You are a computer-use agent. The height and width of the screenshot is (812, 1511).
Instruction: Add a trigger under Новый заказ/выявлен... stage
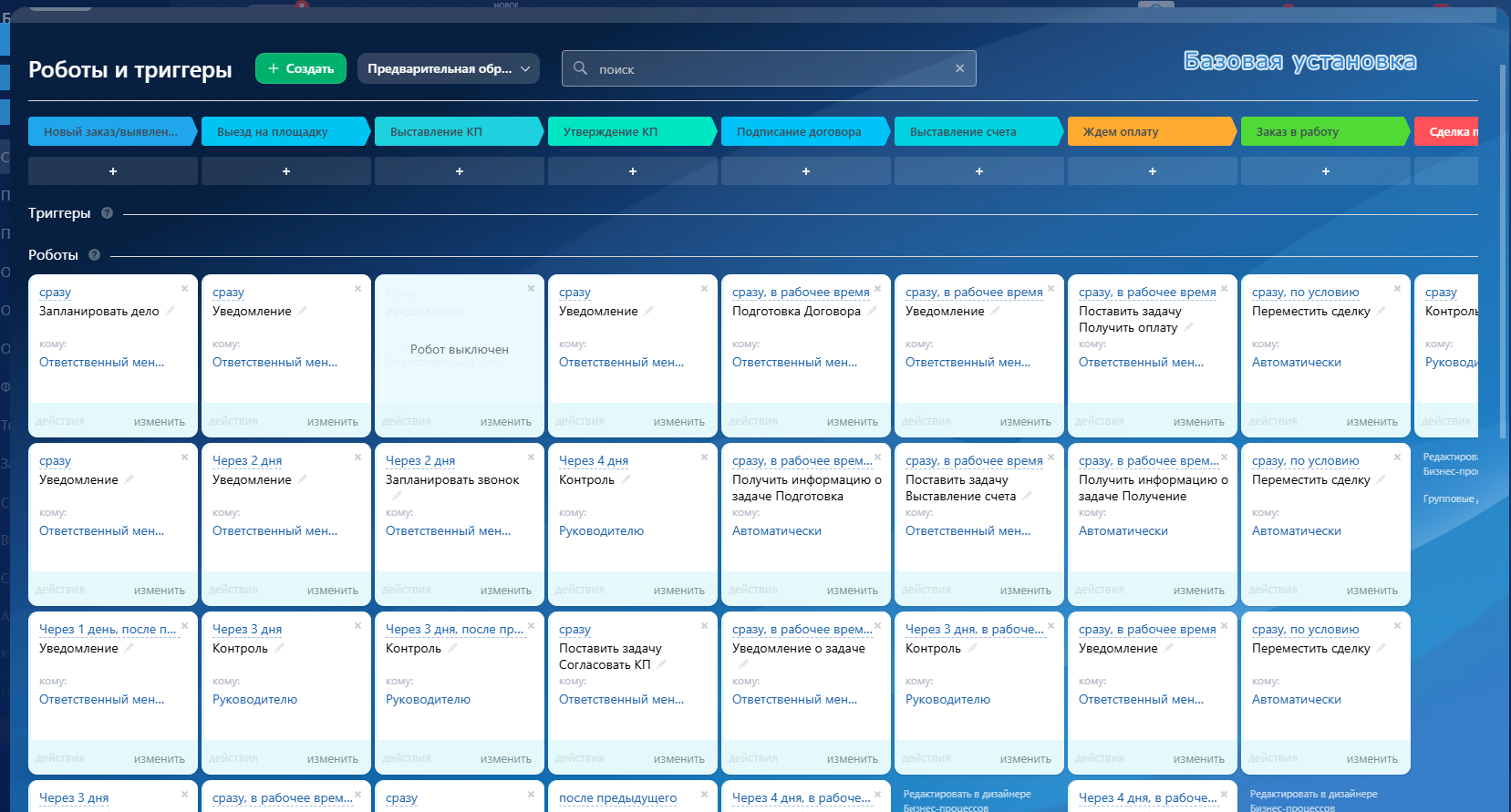(113, 171)
